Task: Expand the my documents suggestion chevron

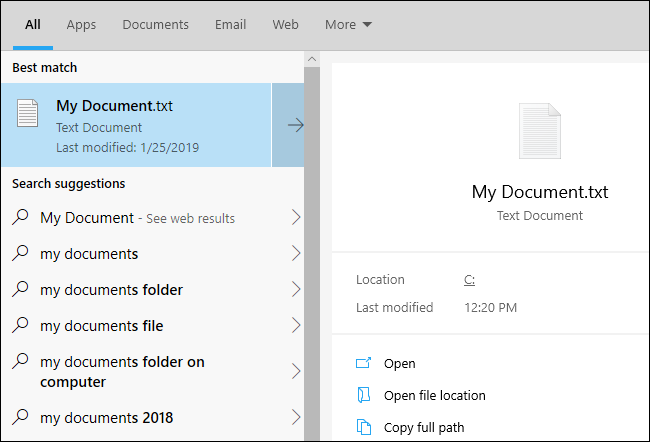Action: [296, 253]
